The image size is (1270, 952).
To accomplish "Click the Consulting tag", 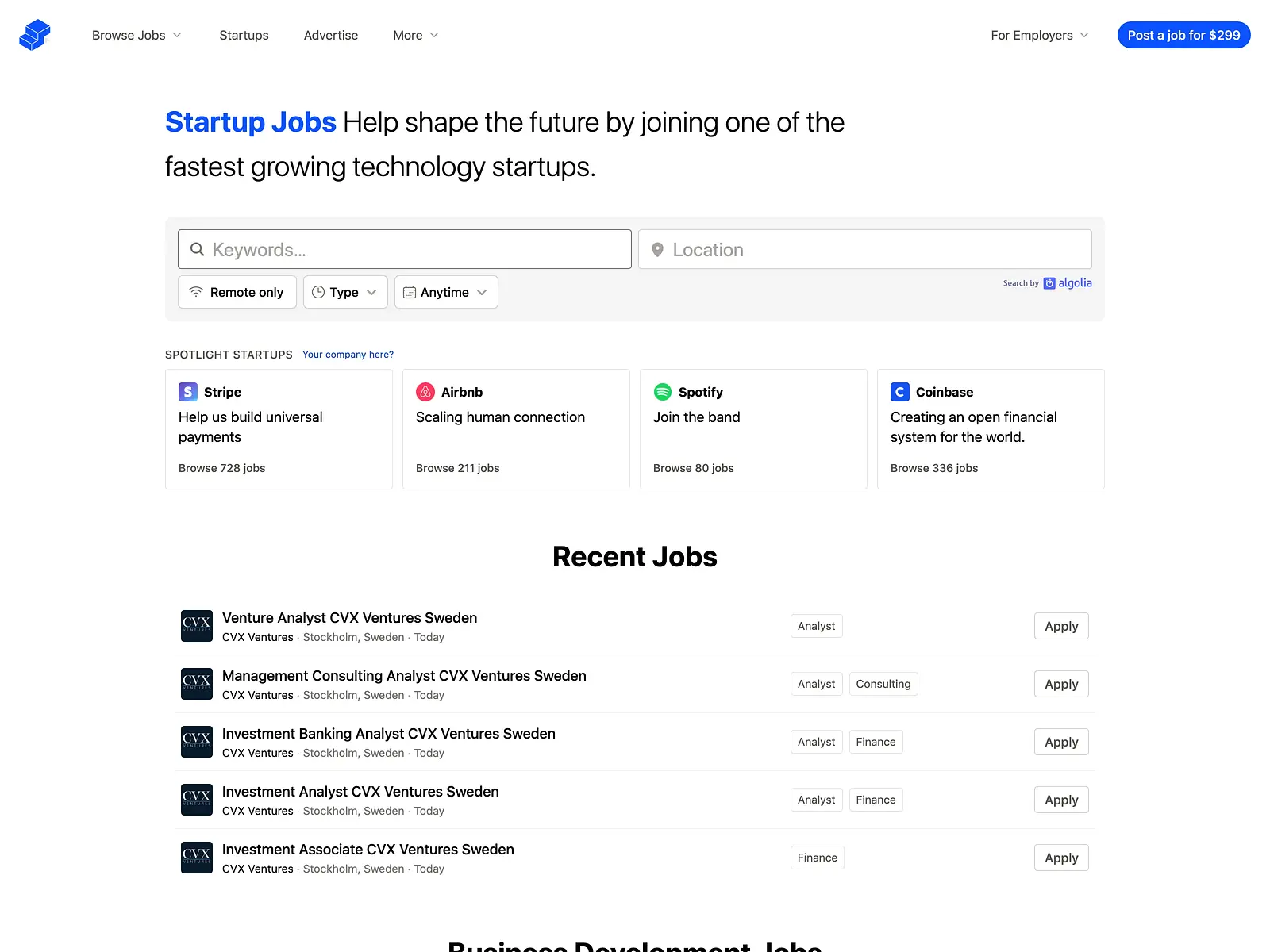I will pyautogui.click(x=883, y=684).
